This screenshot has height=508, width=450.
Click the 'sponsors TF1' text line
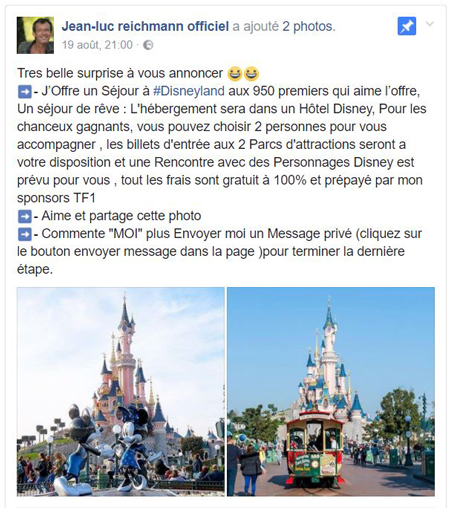click(x=56, y=198)
